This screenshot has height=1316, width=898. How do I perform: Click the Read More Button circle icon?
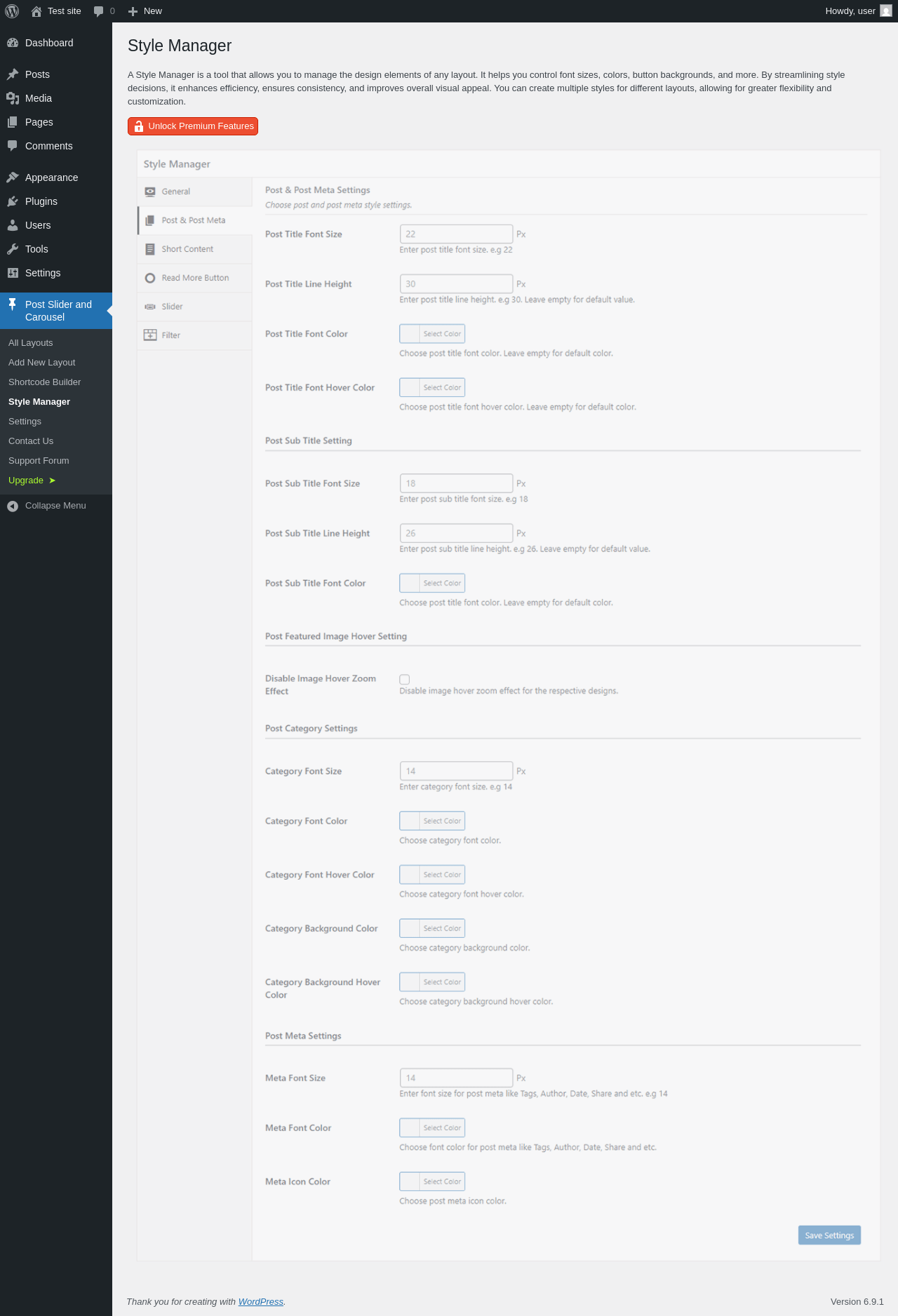pos(150,278)
